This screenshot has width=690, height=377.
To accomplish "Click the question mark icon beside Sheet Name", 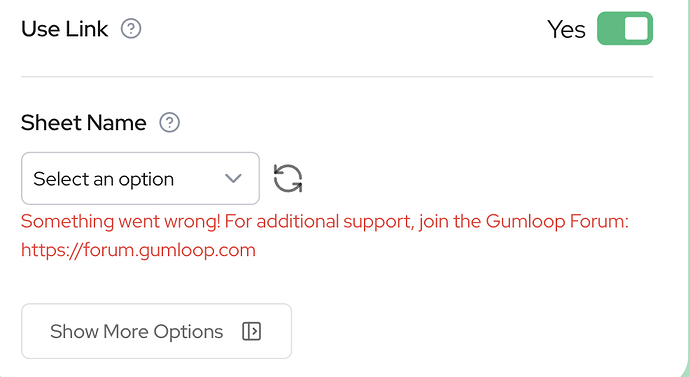I will pos(169,122).
